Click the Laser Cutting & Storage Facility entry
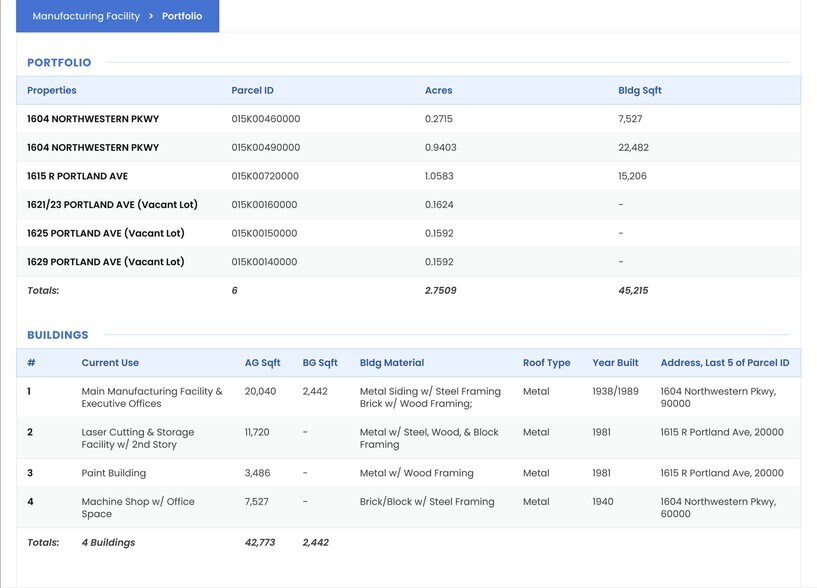The image size is (817, 588). click(138, 438)
